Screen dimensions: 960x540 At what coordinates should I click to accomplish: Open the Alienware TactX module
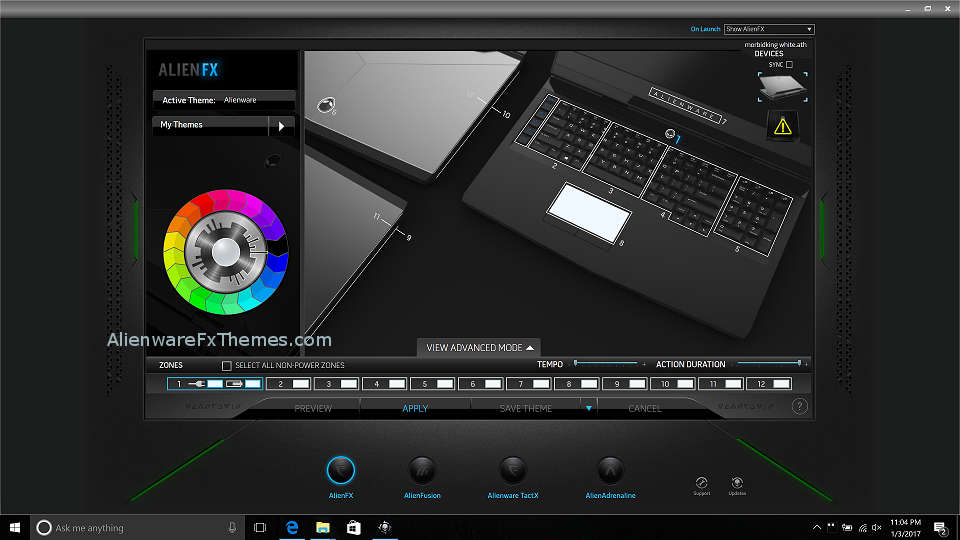point(512,470)
